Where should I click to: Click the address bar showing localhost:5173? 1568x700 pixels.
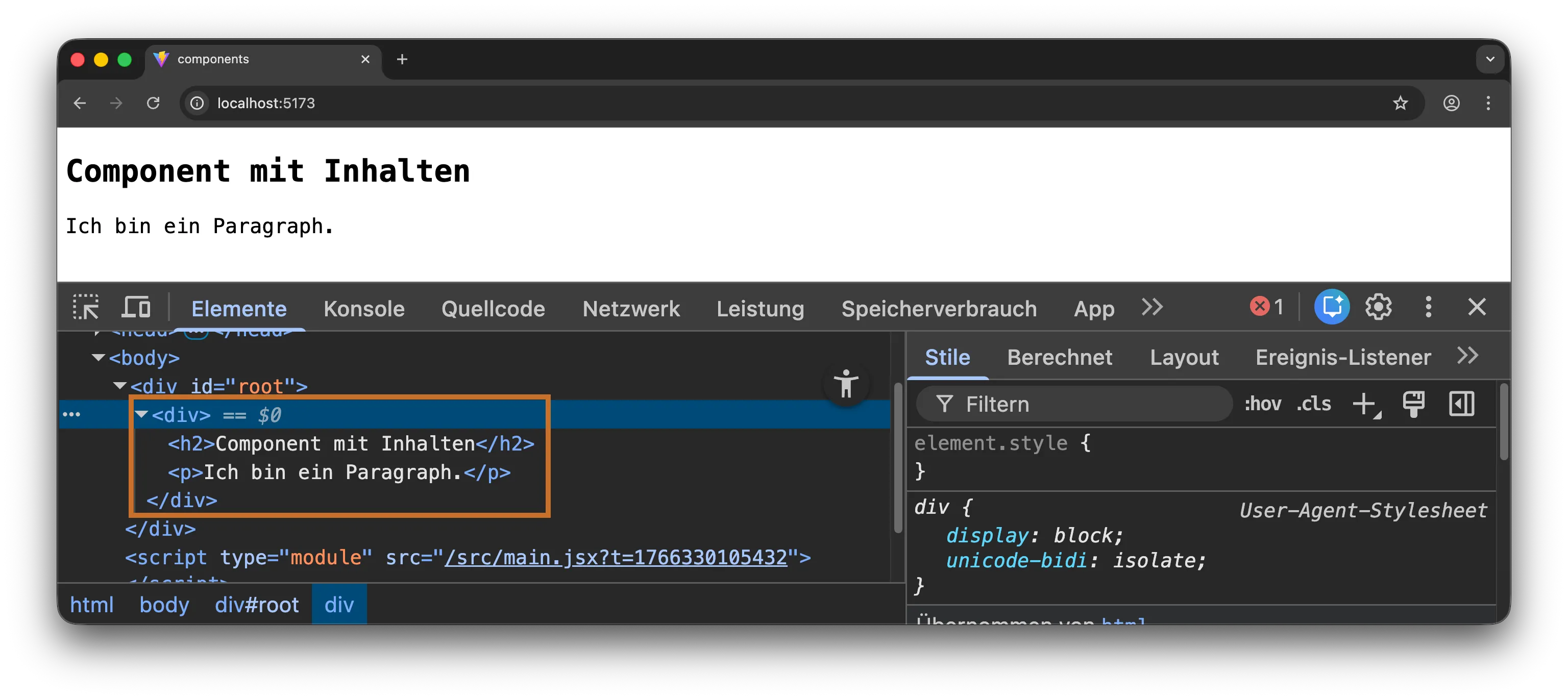266,103
